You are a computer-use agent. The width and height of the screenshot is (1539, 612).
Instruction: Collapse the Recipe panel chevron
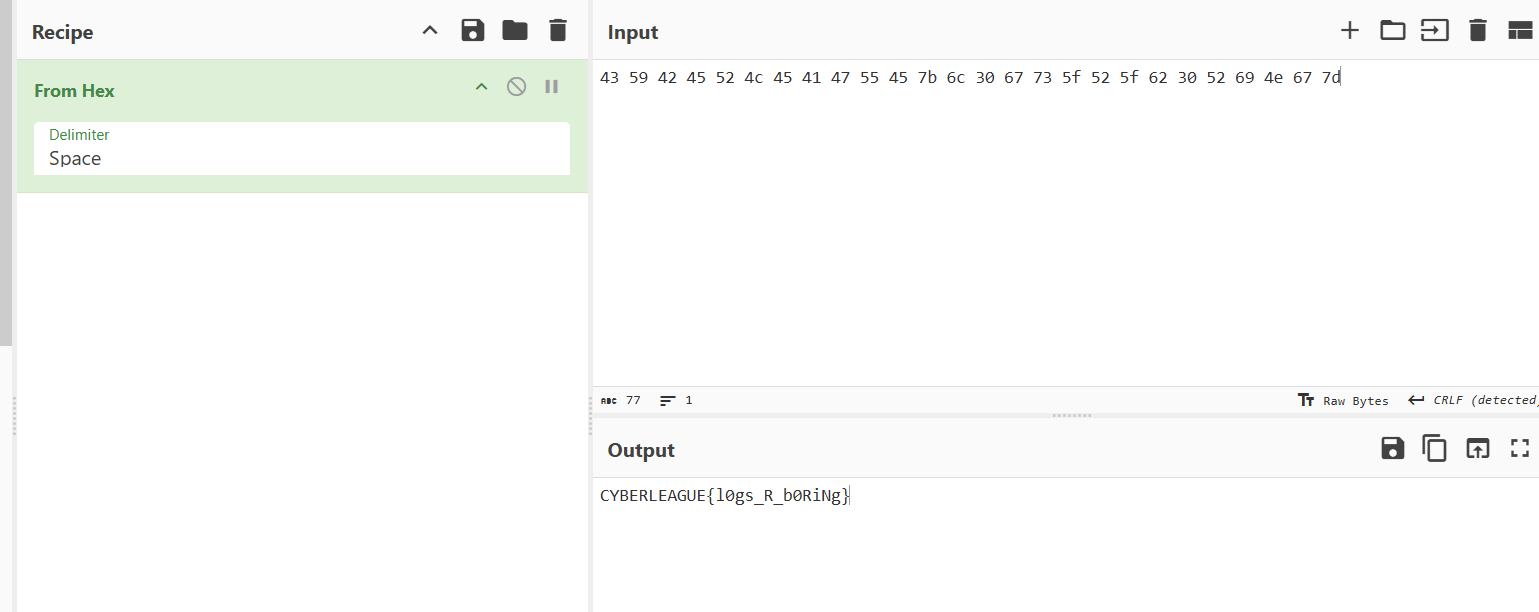point(430,31)
